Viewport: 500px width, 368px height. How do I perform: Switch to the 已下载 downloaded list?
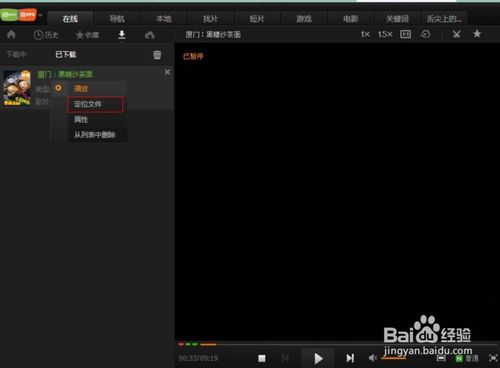66,54
